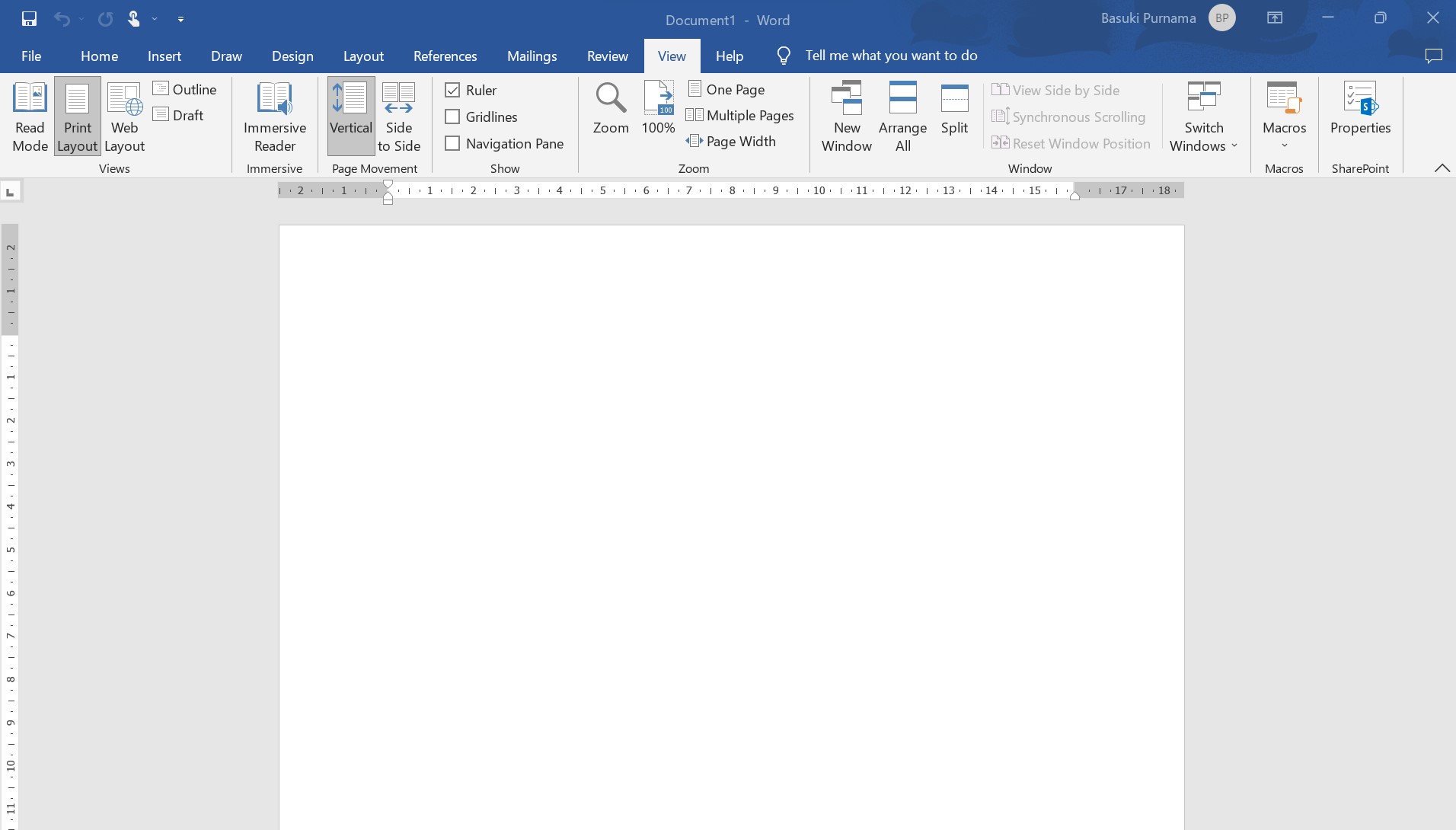Open the Macros dropdown menu
This screenshot has height=830, width=1456.
(x=1284, y=117)
